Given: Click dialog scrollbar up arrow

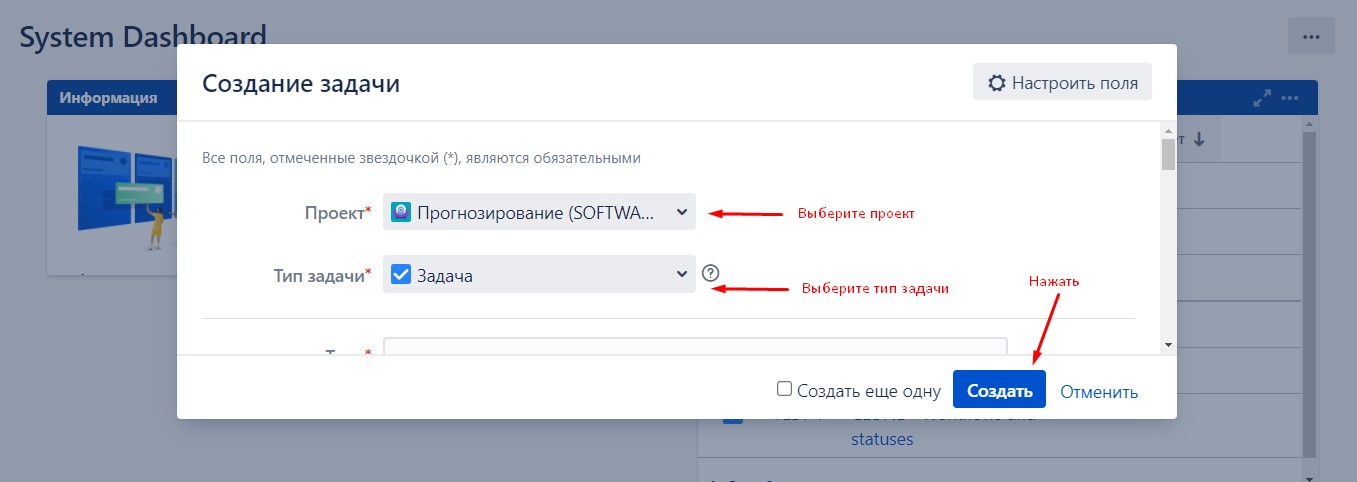Looking at the screenshot, I should coord(1167,130).
